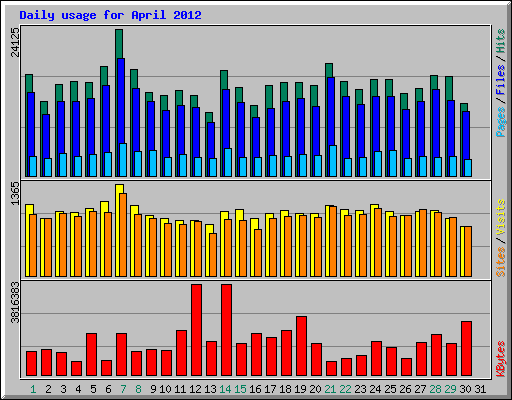Click the red KBytes bar for day 19

pyautogui.click(x=301, y=346)
